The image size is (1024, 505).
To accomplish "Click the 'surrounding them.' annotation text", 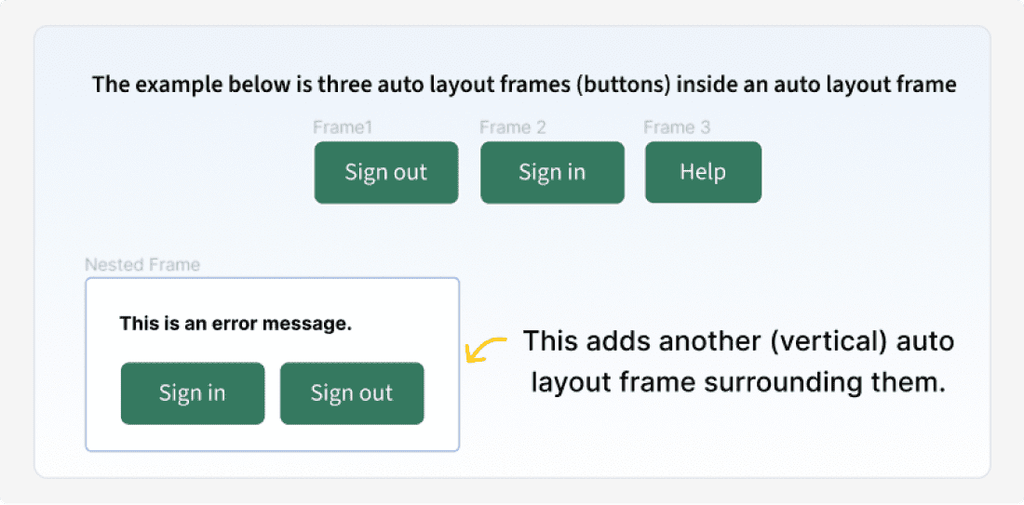I will 838,382.
